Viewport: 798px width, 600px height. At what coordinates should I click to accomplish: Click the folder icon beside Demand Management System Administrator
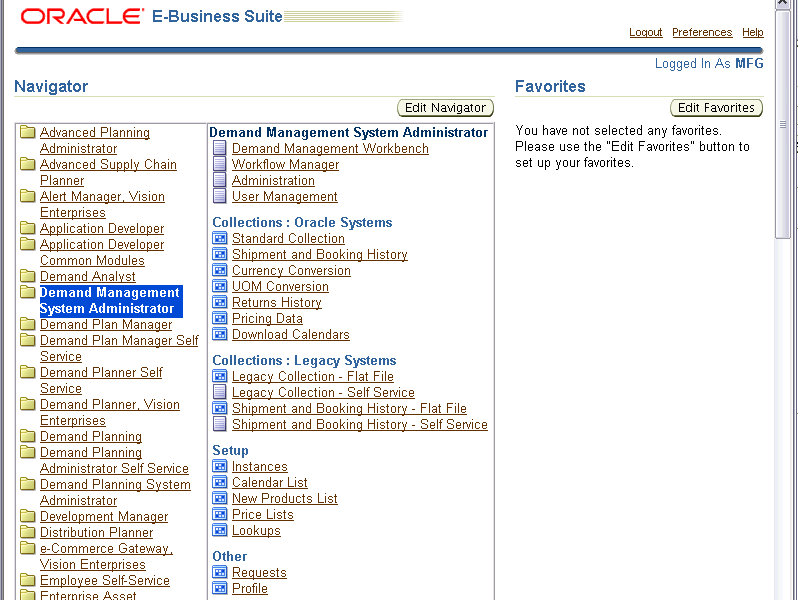click(x=27, y=292)
